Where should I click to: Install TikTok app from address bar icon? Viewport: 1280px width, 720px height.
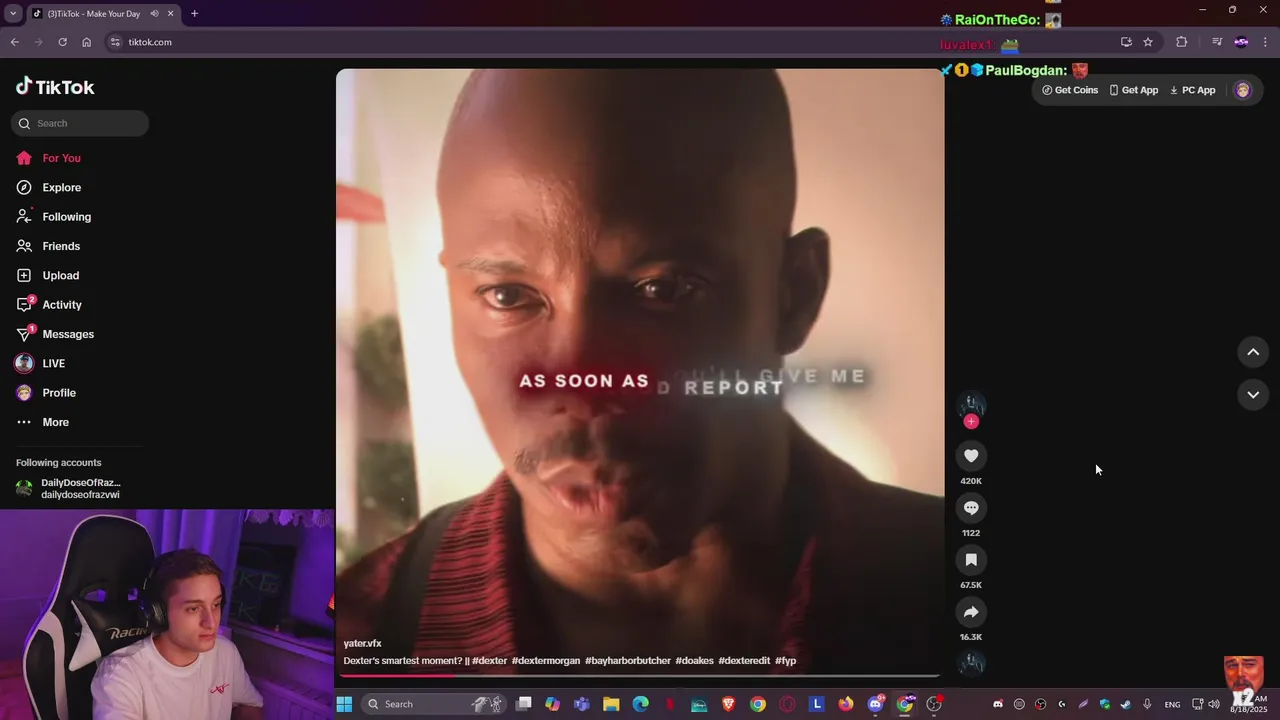click(1126, 42)
